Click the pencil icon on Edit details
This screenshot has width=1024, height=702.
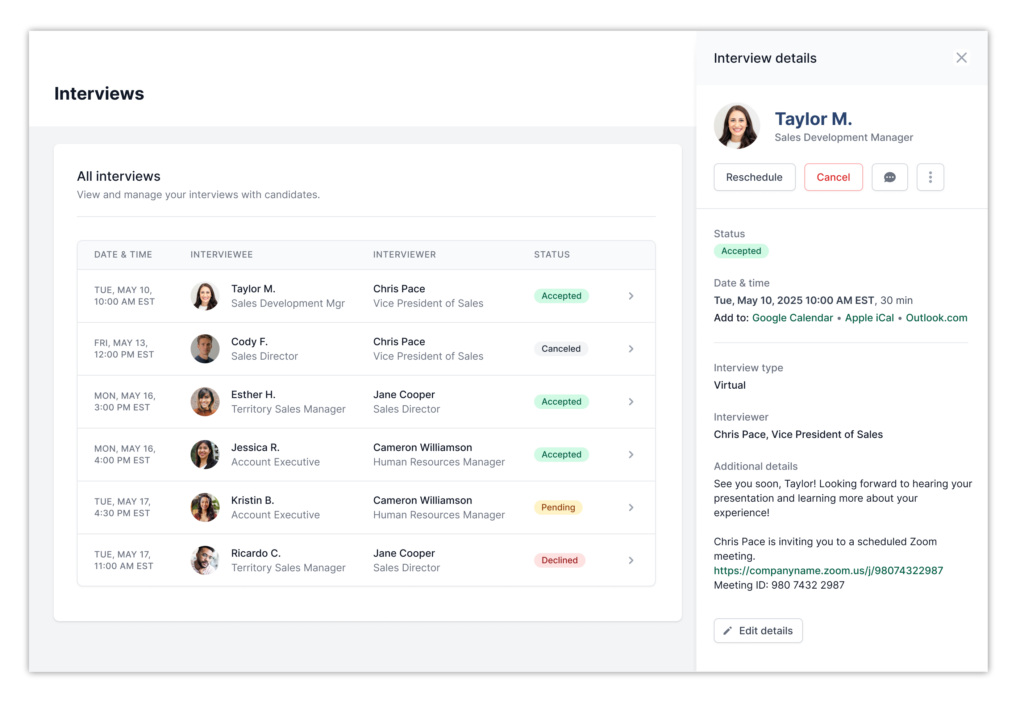(726, 630)
